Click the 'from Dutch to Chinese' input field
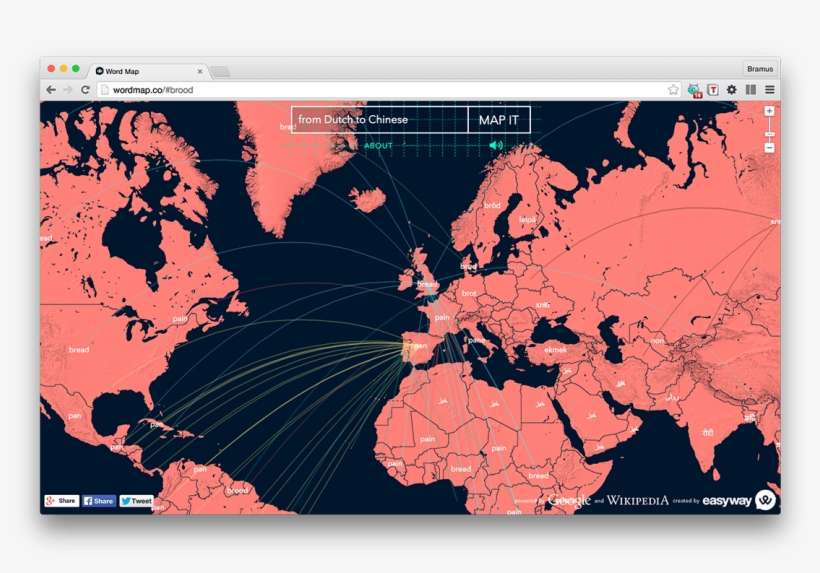Image resolution: width=820 pixels, height=573 pixels. pos(380,120)
